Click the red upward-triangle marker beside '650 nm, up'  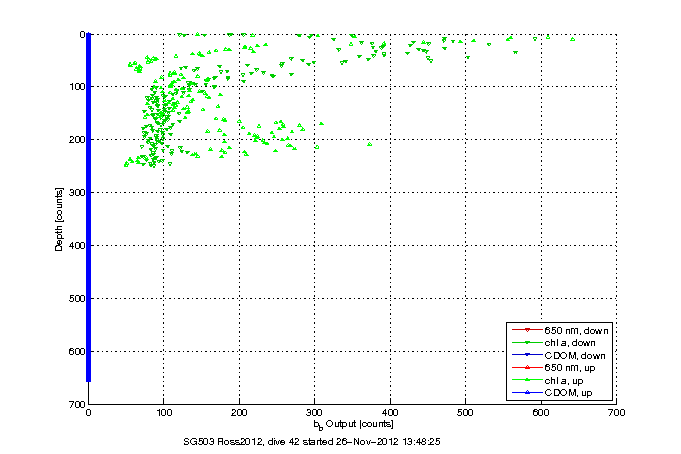point(527,368)
